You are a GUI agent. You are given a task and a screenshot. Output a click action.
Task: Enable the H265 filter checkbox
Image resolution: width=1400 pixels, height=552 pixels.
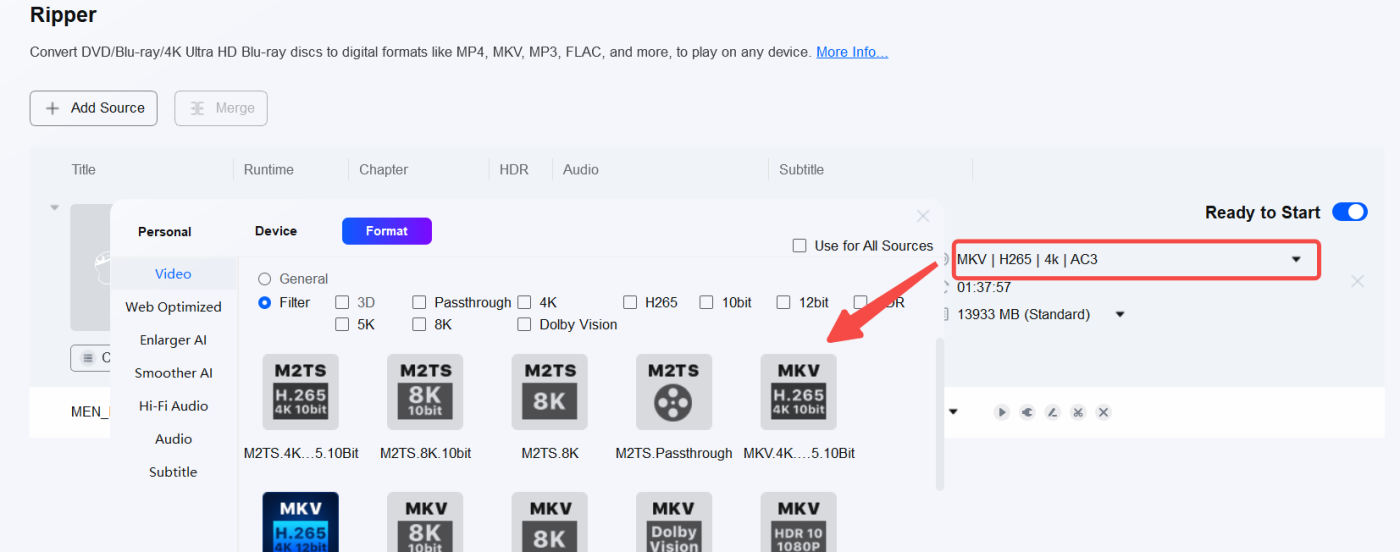click(630, 302)
